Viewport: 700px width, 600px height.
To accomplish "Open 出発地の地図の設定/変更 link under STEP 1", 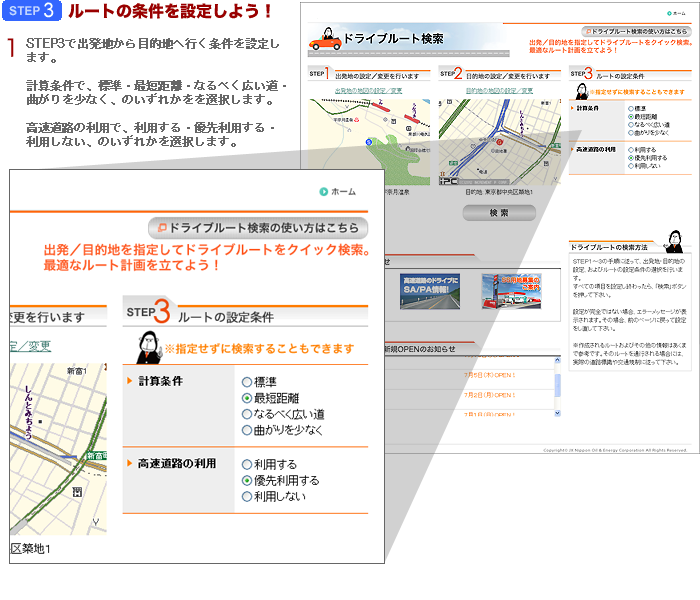I will pyautogui.click(x=369, y=91).
